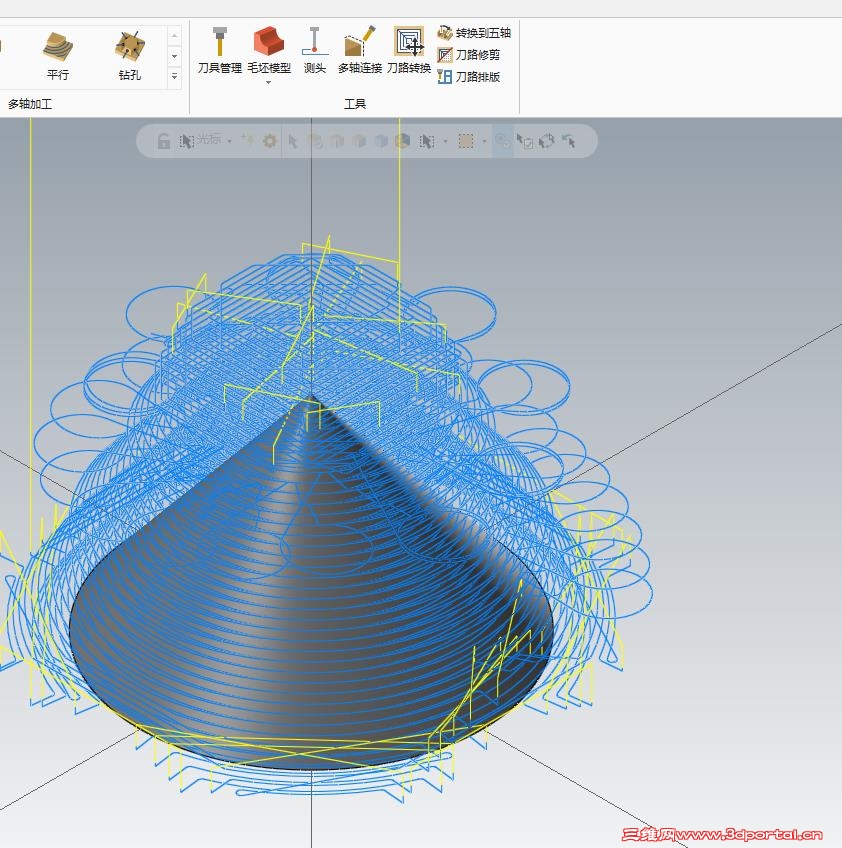
Task: Click 刀路修剪 toolpath trim
Action: tap(469, 55)
